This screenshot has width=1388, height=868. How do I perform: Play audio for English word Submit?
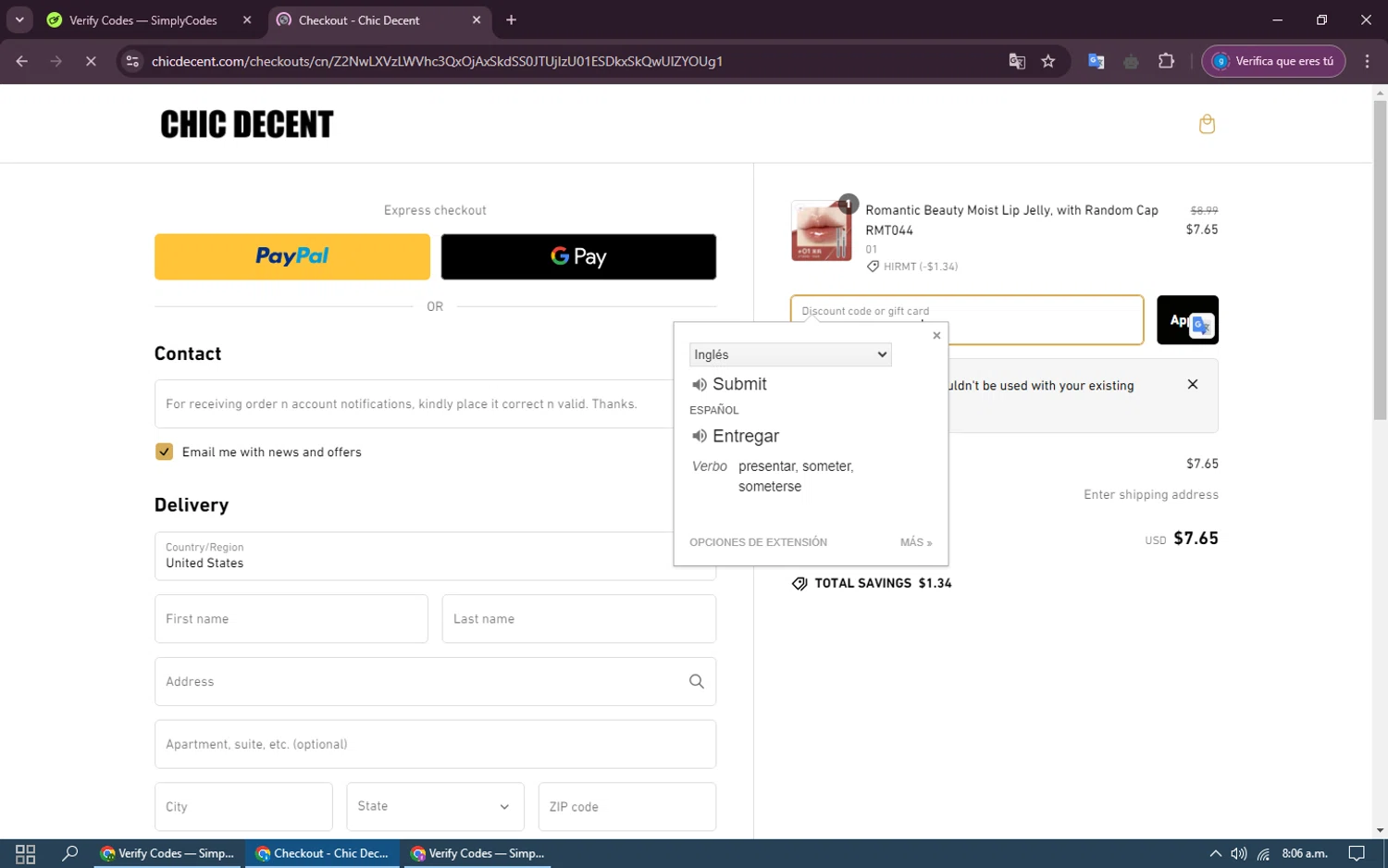coord(700,384)
